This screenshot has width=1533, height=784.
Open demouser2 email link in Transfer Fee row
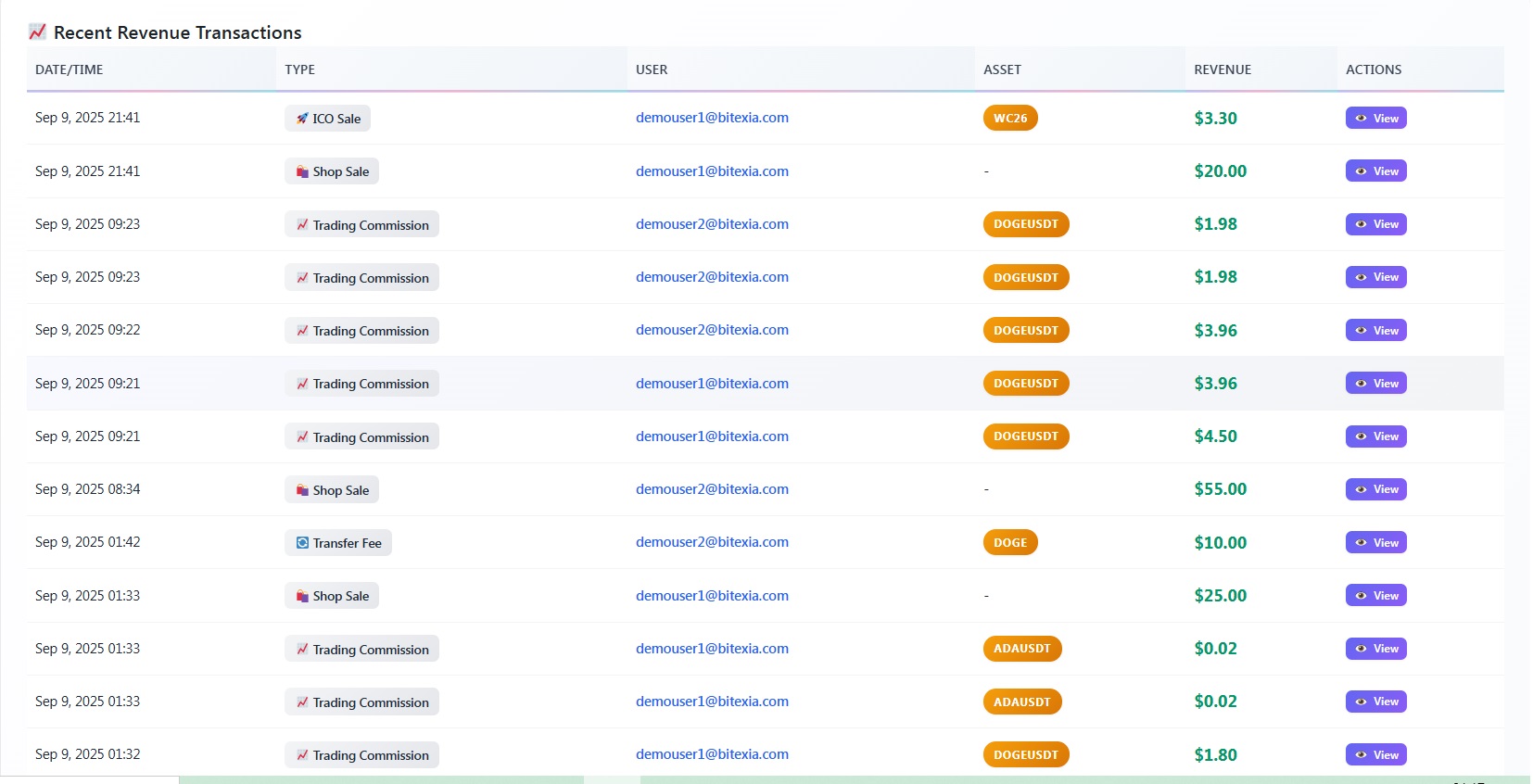[x=712, y=542]
